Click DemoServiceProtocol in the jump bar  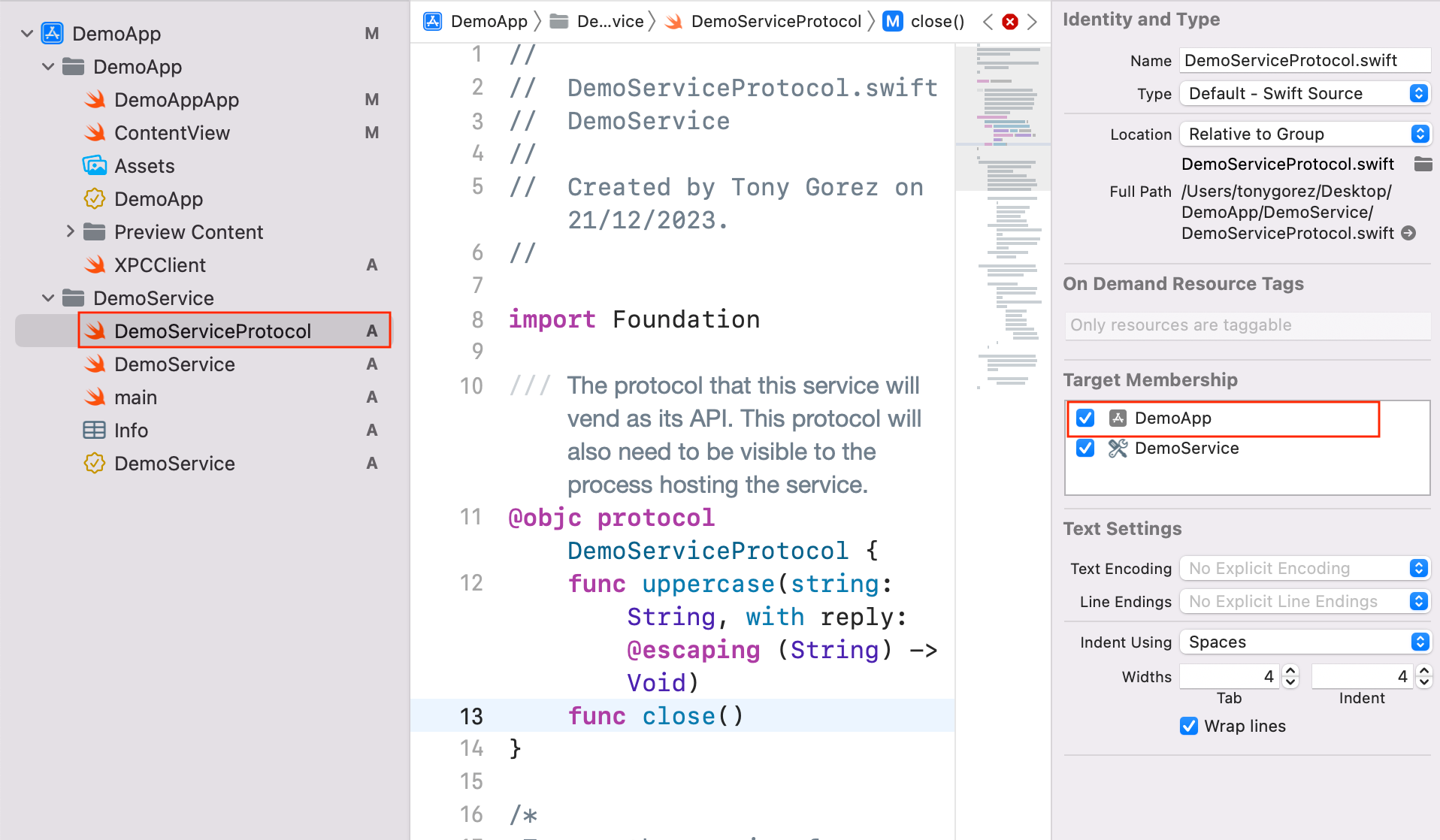coord(776,21)
